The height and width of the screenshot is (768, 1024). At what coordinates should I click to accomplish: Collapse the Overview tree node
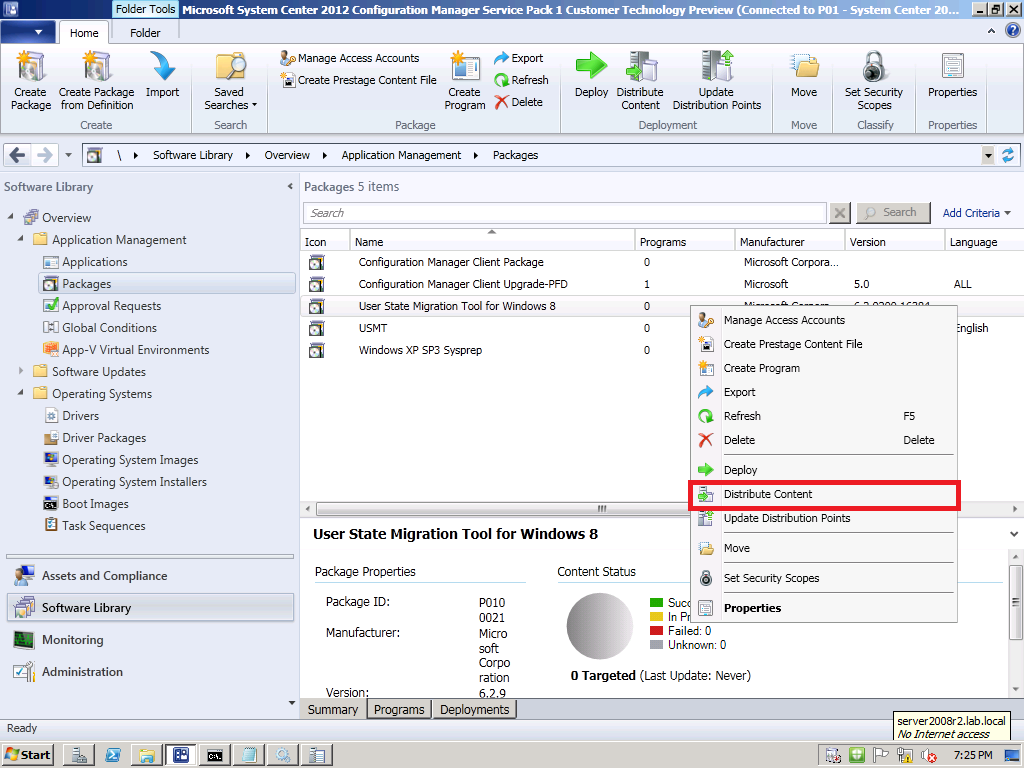pos(10,216)
